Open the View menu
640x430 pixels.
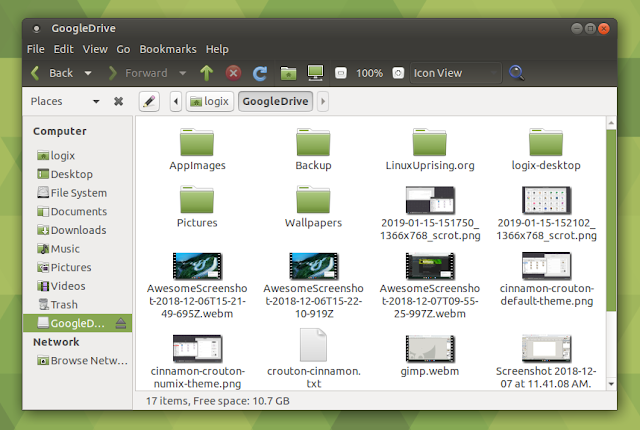click(x=95, y=49)
